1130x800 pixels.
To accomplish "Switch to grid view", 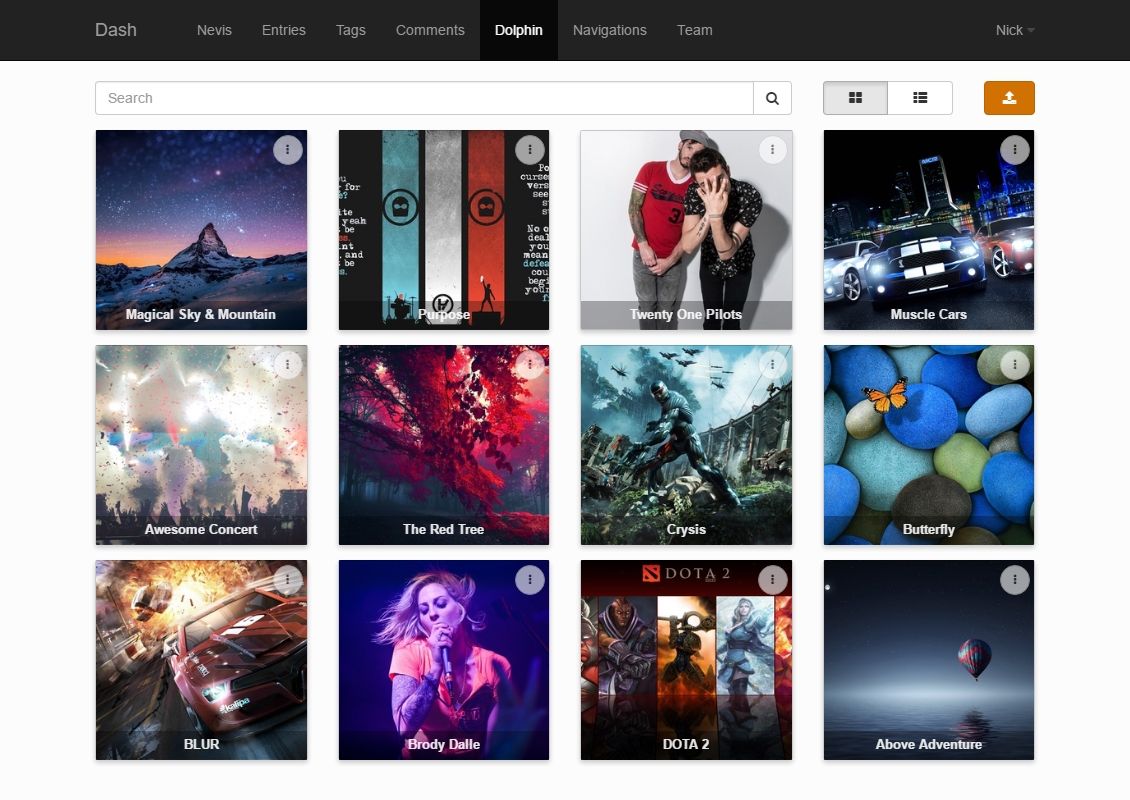I will 855,98.
